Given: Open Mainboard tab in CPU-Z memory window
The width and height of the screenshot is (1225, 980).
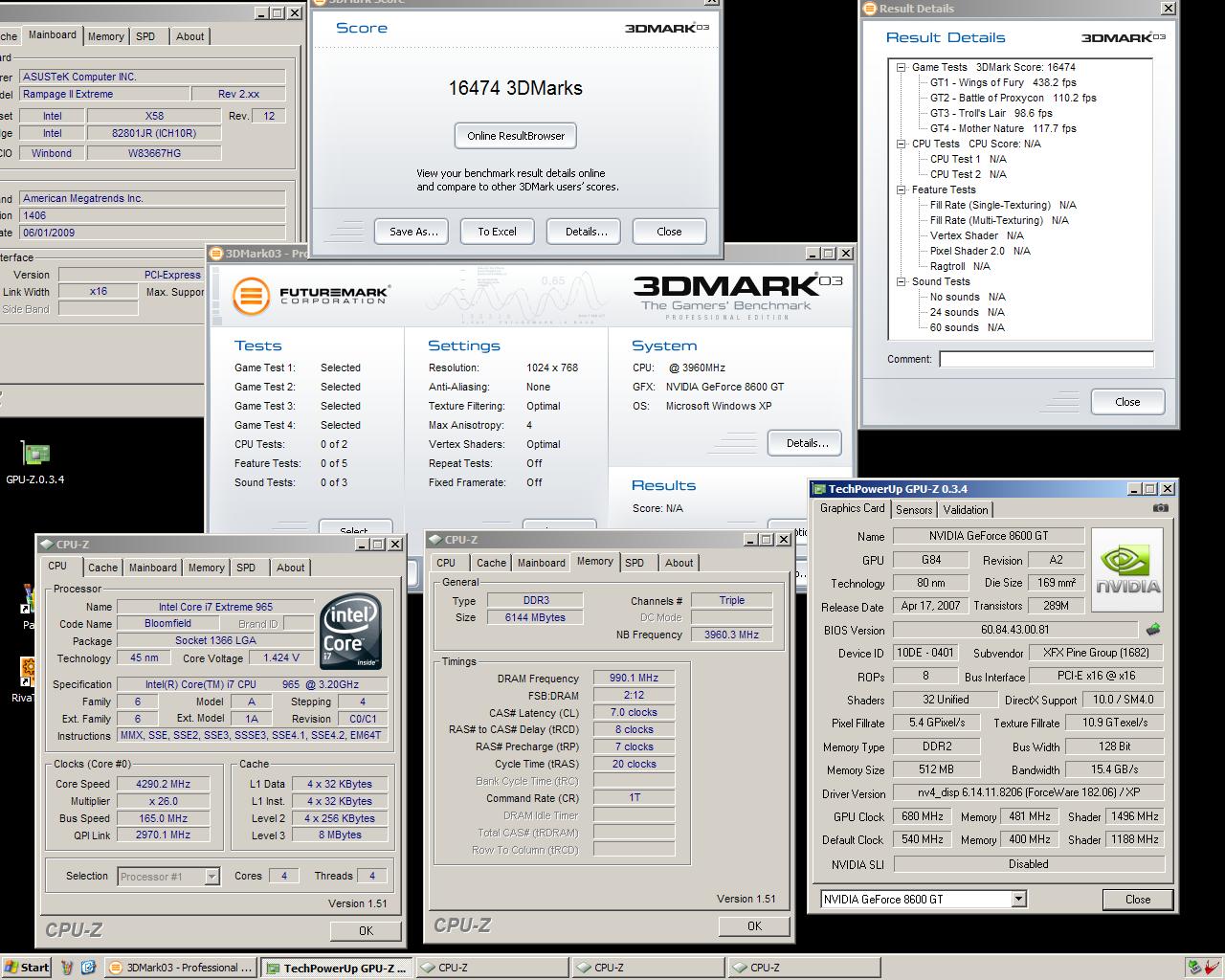Looking at the screenshot, I should [x=542, y=563].
